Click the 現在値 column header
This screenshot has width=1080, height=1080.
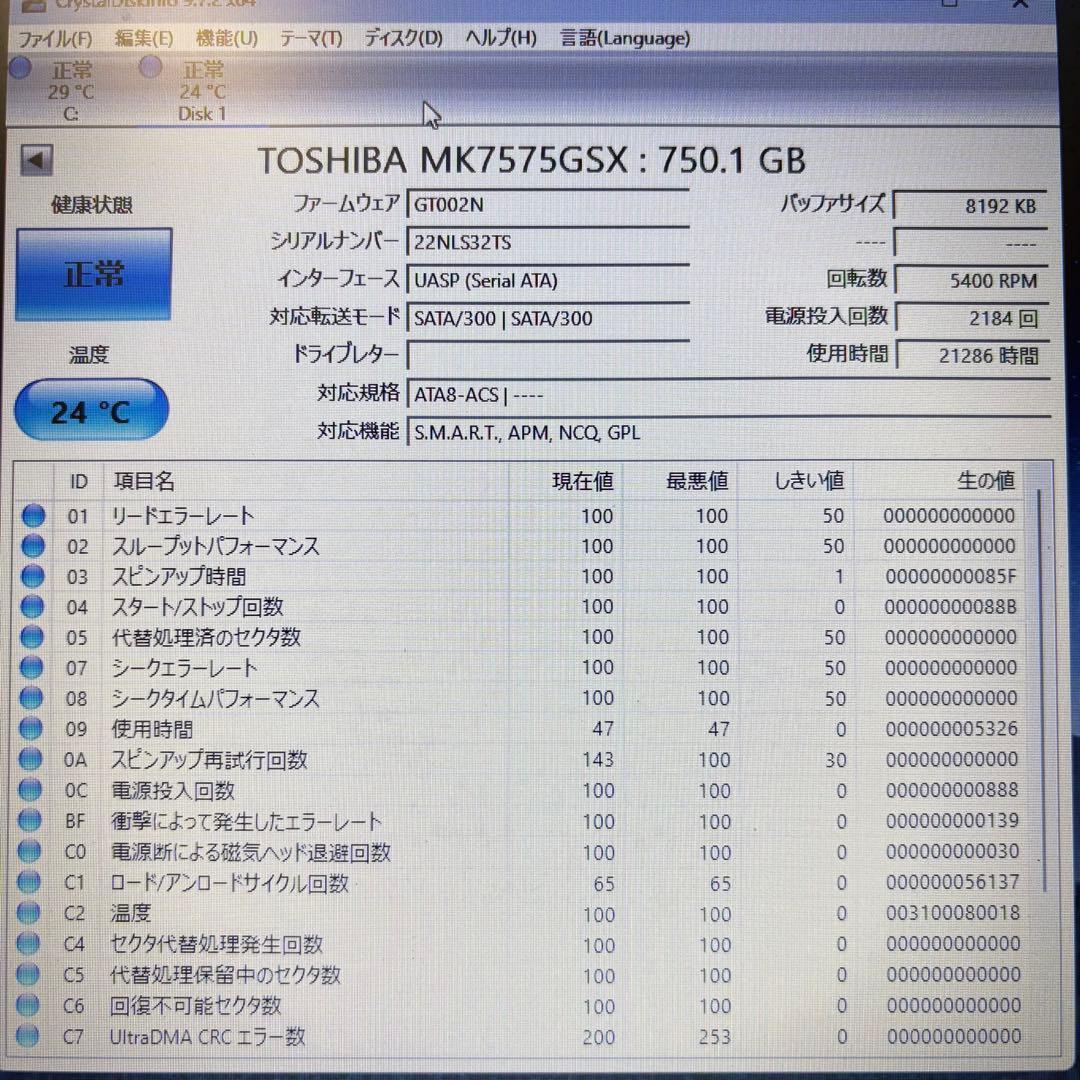[x=566, y=481]
